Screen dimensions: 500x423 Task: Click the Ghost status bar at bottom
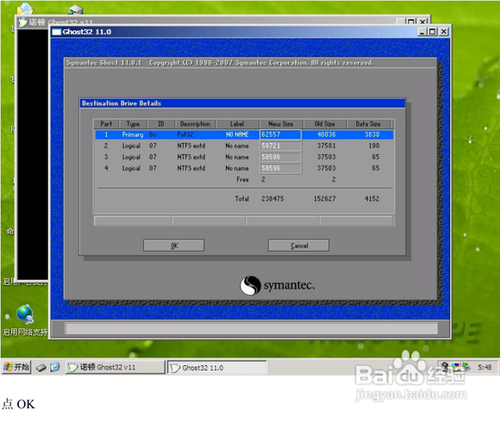pyautogui.click(x=251, y=329)
